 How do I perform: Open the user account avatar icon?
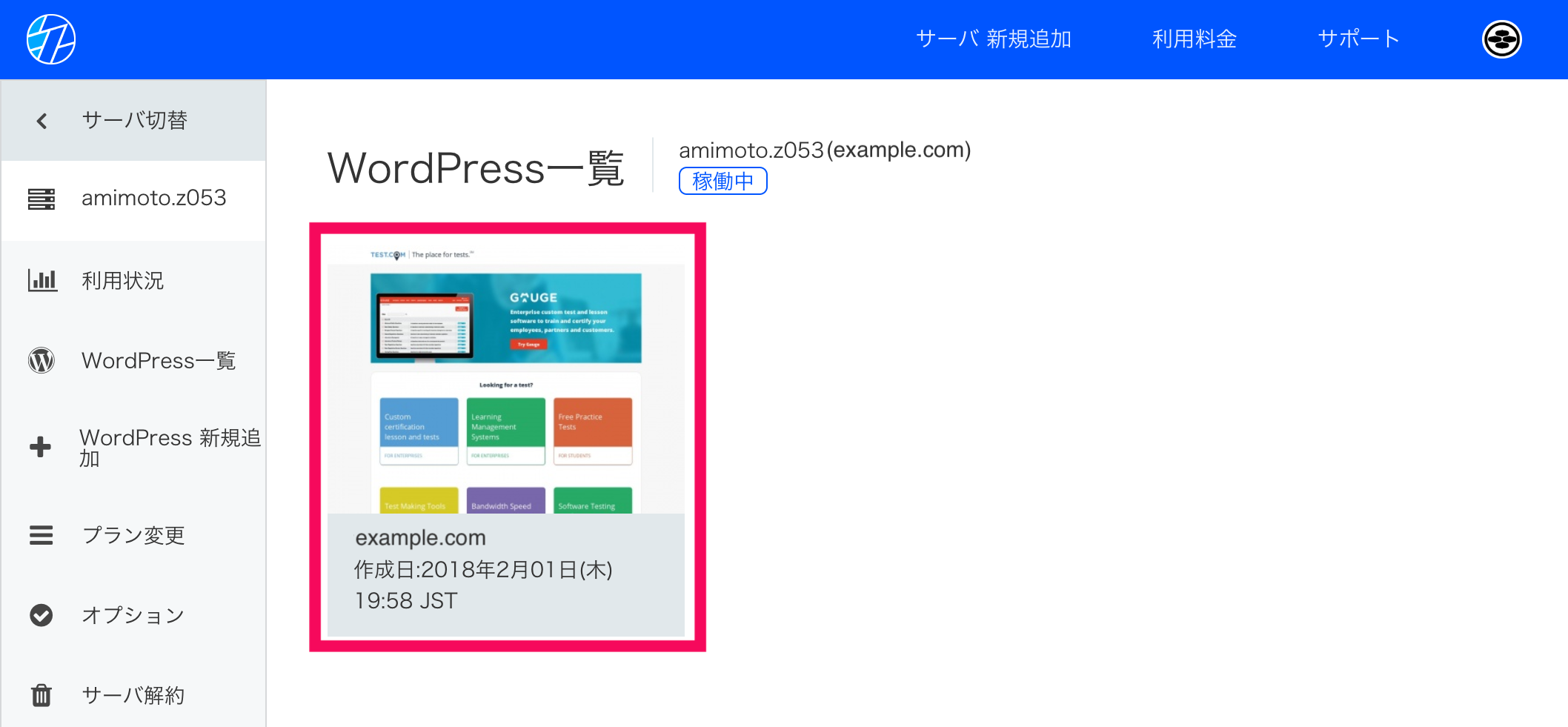point(1501,39)
